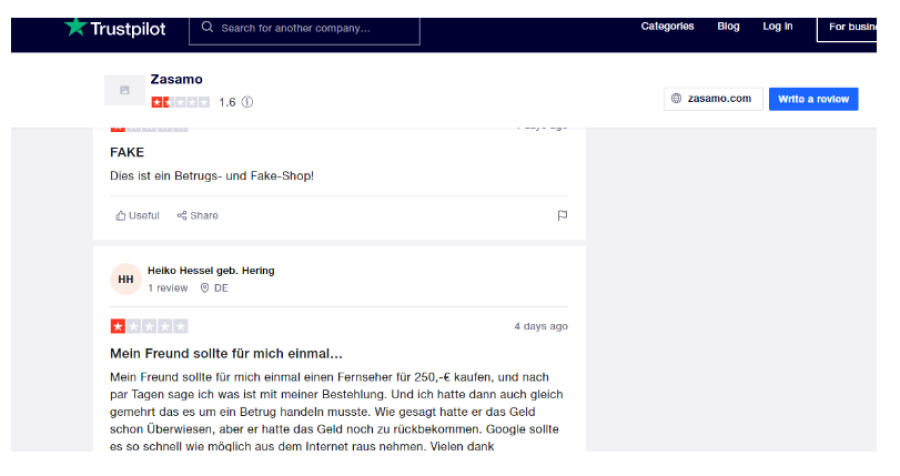The image size is (900, 476).
Task: Open the TrustScore info icon beside 1.6
Action: click(247, 102)
